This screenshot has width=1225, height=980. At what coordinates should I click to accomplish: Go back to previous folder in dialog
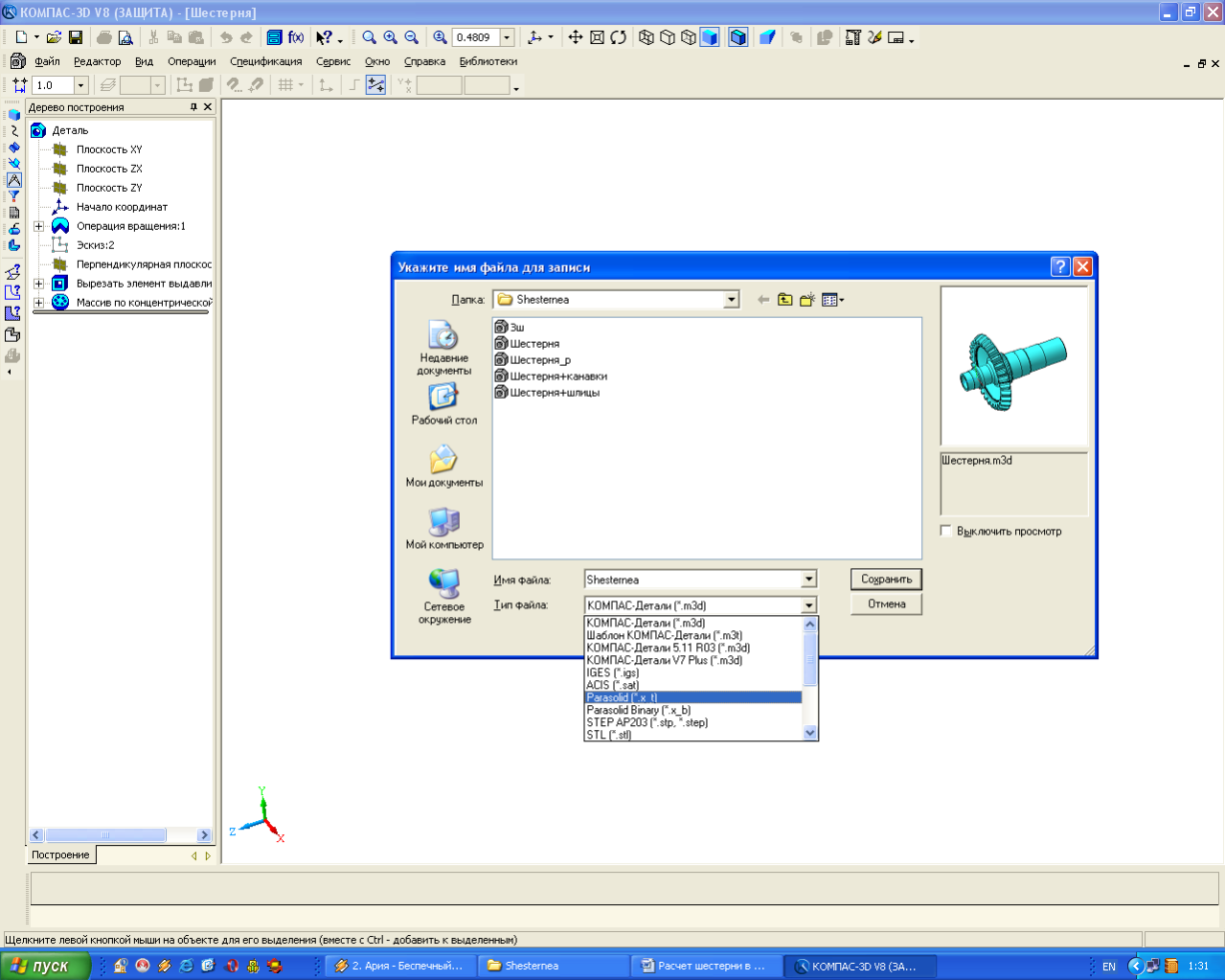click(763, 300)
